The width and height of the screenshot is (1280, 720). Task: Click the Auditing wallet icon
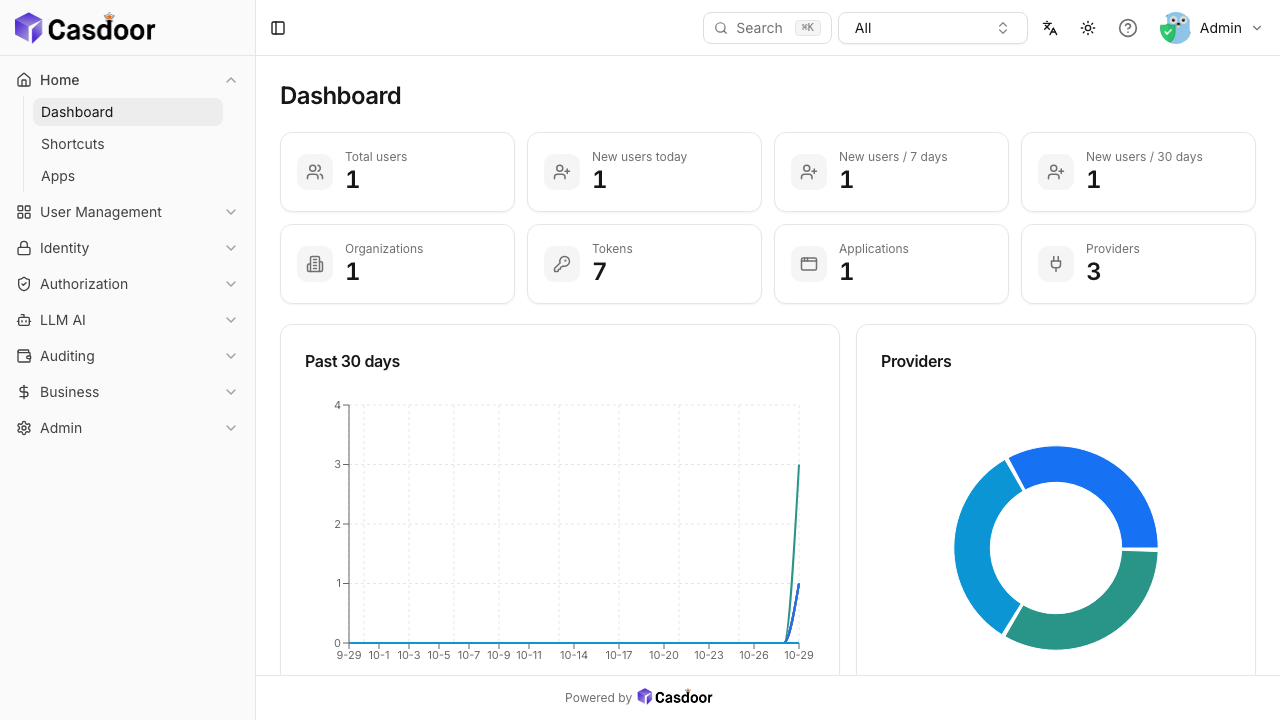click(24, 356)
